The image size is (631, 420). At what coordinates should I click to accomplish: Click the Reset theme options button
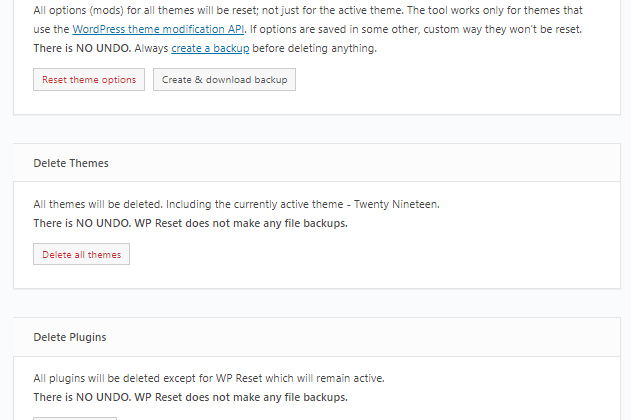tap(89, 80)
